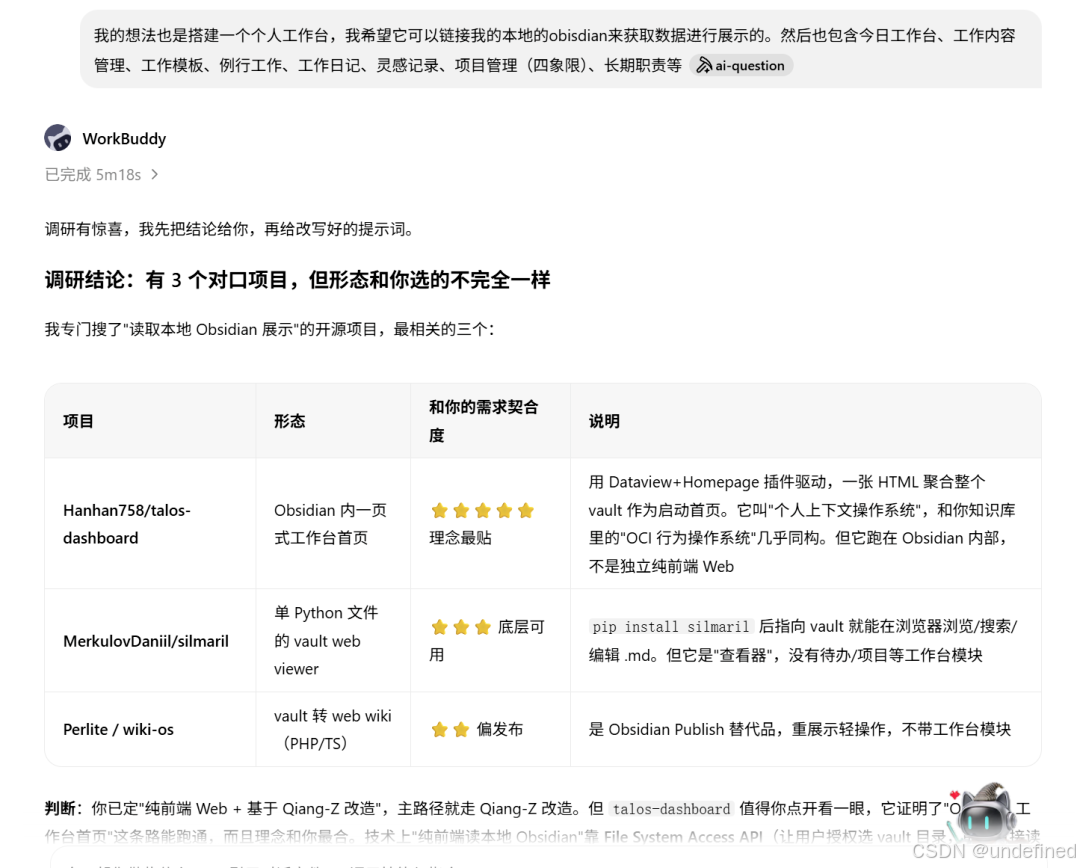Select the Hanhan758/talos-dashboard project cell

(x=150, y=524)
